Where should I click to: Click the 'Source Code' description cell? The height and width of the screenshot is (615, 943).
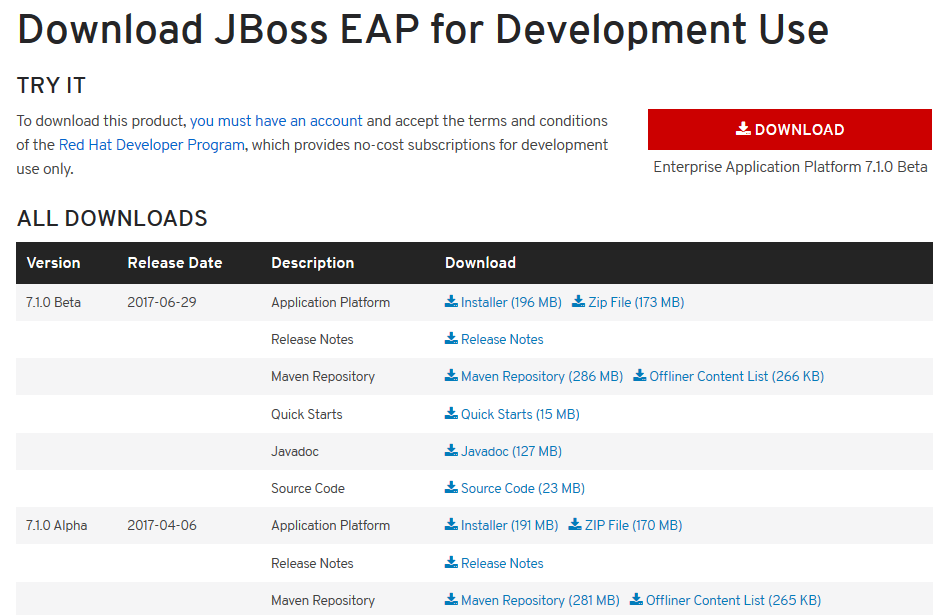308,488
